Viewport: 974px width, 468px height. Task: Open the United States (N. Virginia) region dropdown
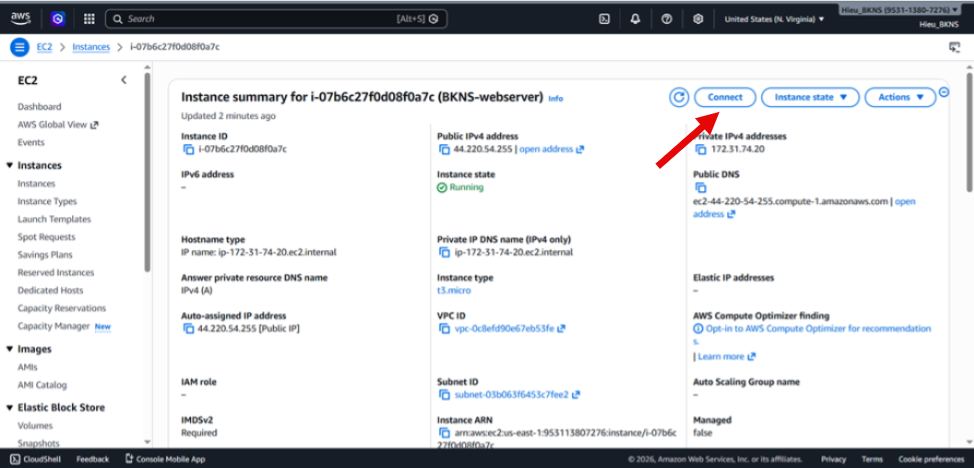click(x=774, y=19)
